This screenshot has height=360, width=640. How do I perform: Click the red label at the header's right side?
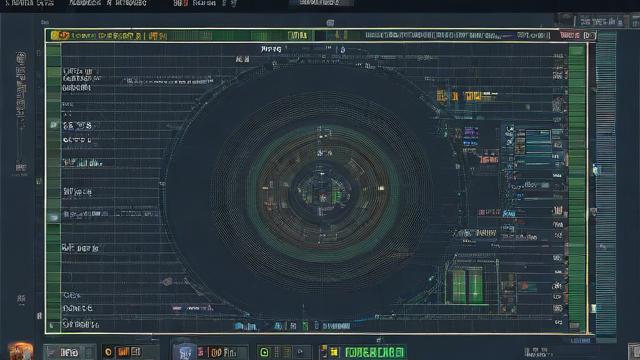[570, 36]
